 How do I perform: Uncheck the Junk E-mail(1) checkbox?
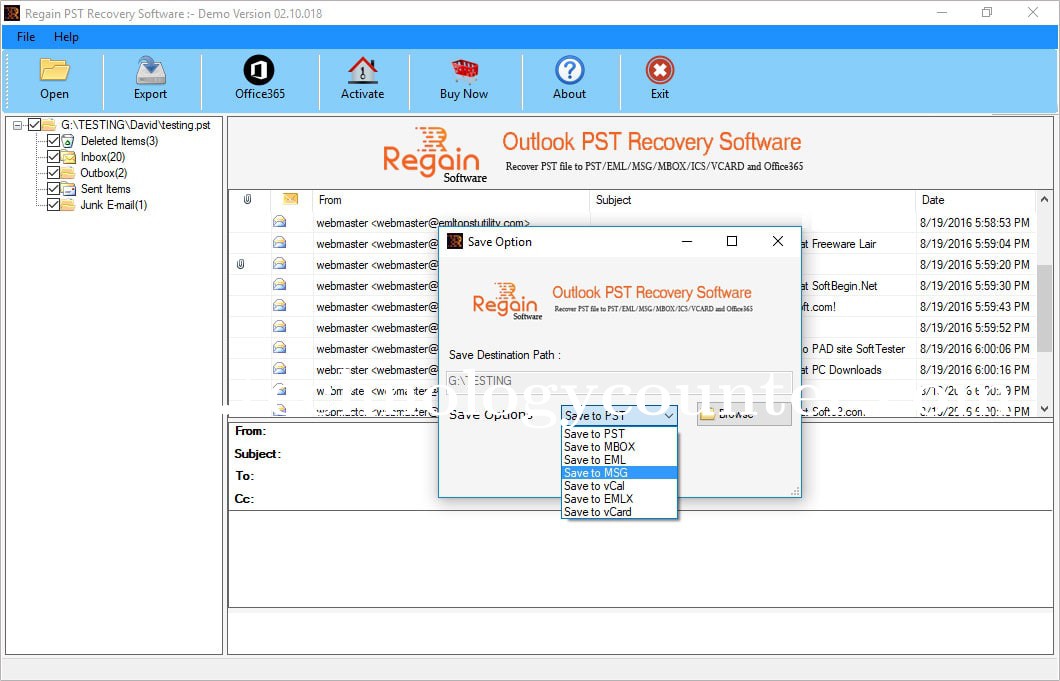[x=53, y=204]
